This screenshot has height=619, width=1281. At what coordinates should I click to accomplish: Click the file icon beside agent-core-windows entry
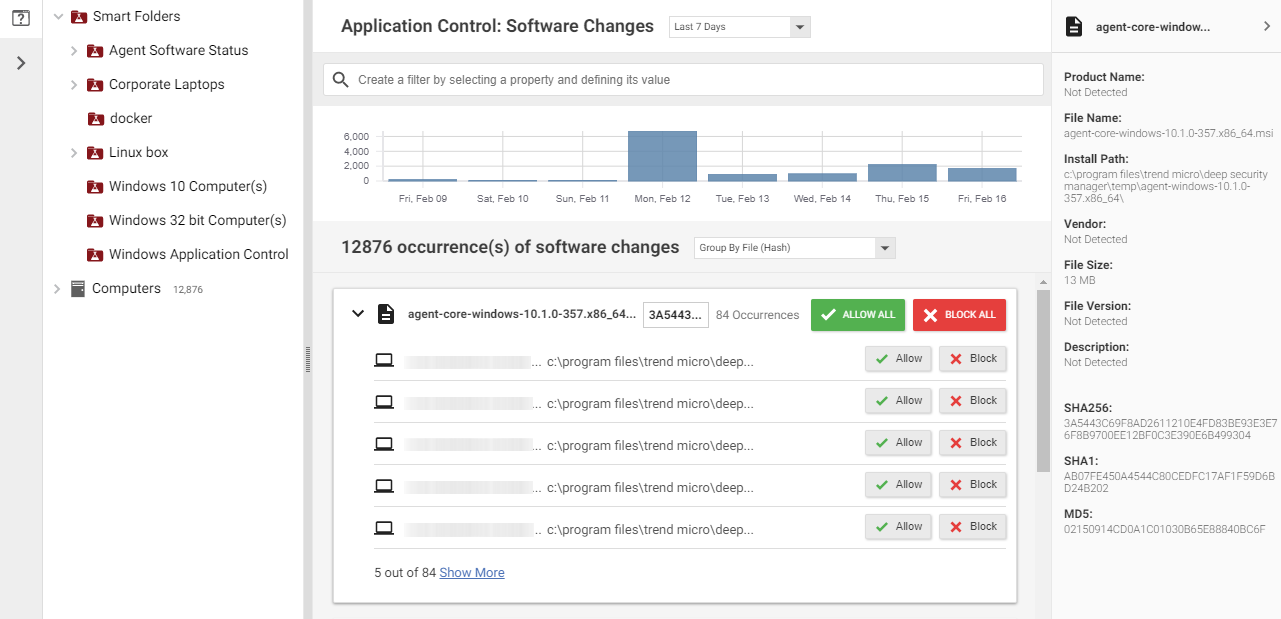point(386,315)
